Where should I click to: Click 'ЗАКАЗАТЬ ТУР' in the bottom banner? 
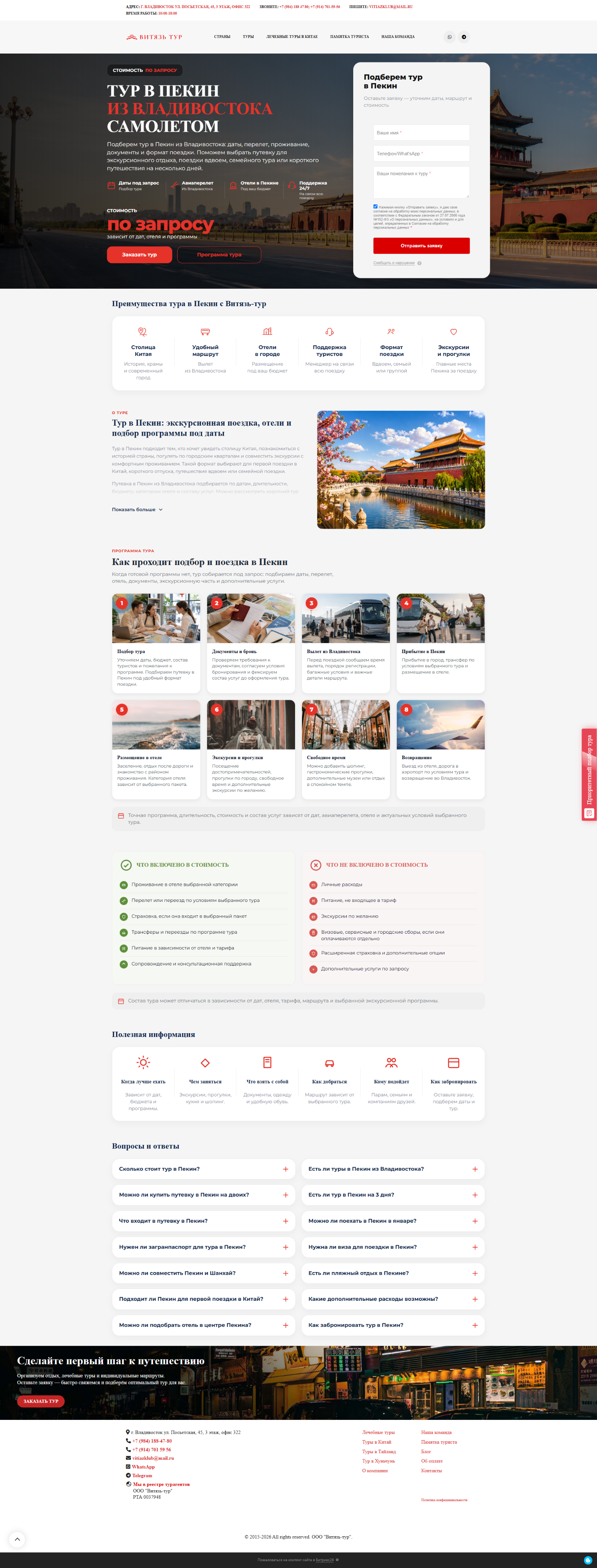tap(41, 1401)
